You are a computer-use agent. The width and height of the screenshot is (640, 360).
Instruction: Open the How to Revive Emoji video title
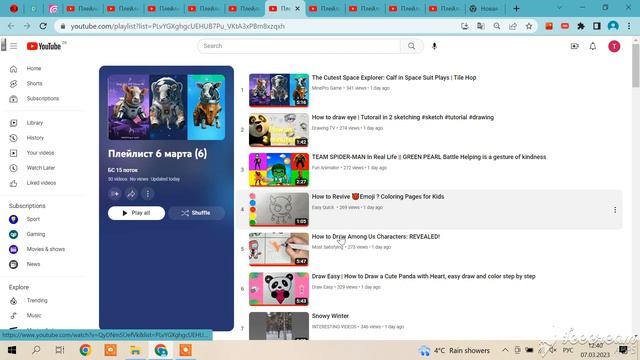click(378, 196)
